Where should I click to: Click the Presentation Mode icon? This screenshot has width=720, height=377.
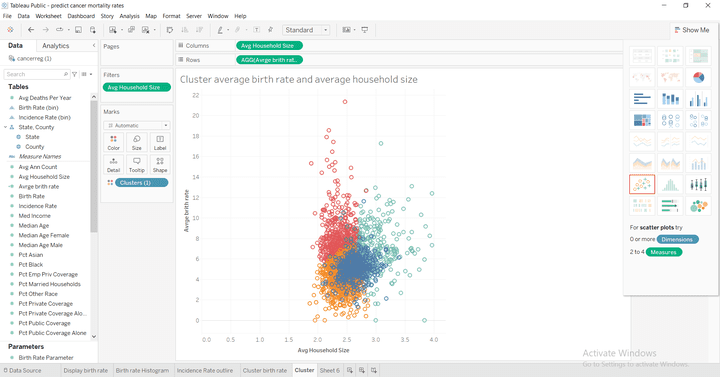click(x=365, y=30)
